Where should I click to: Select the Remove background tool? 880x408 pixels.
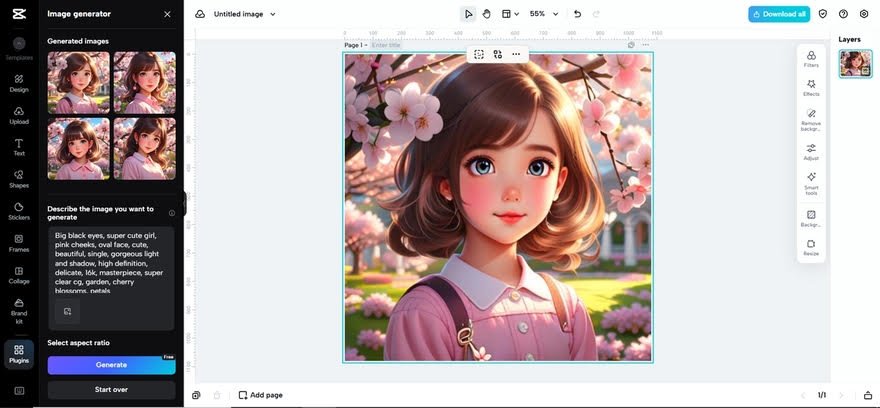(x=811, y=118)
